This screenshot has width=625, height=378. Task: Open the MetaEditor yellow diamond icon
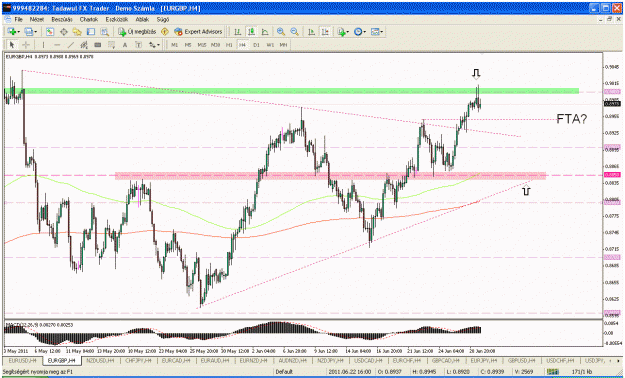click(165, 32)
